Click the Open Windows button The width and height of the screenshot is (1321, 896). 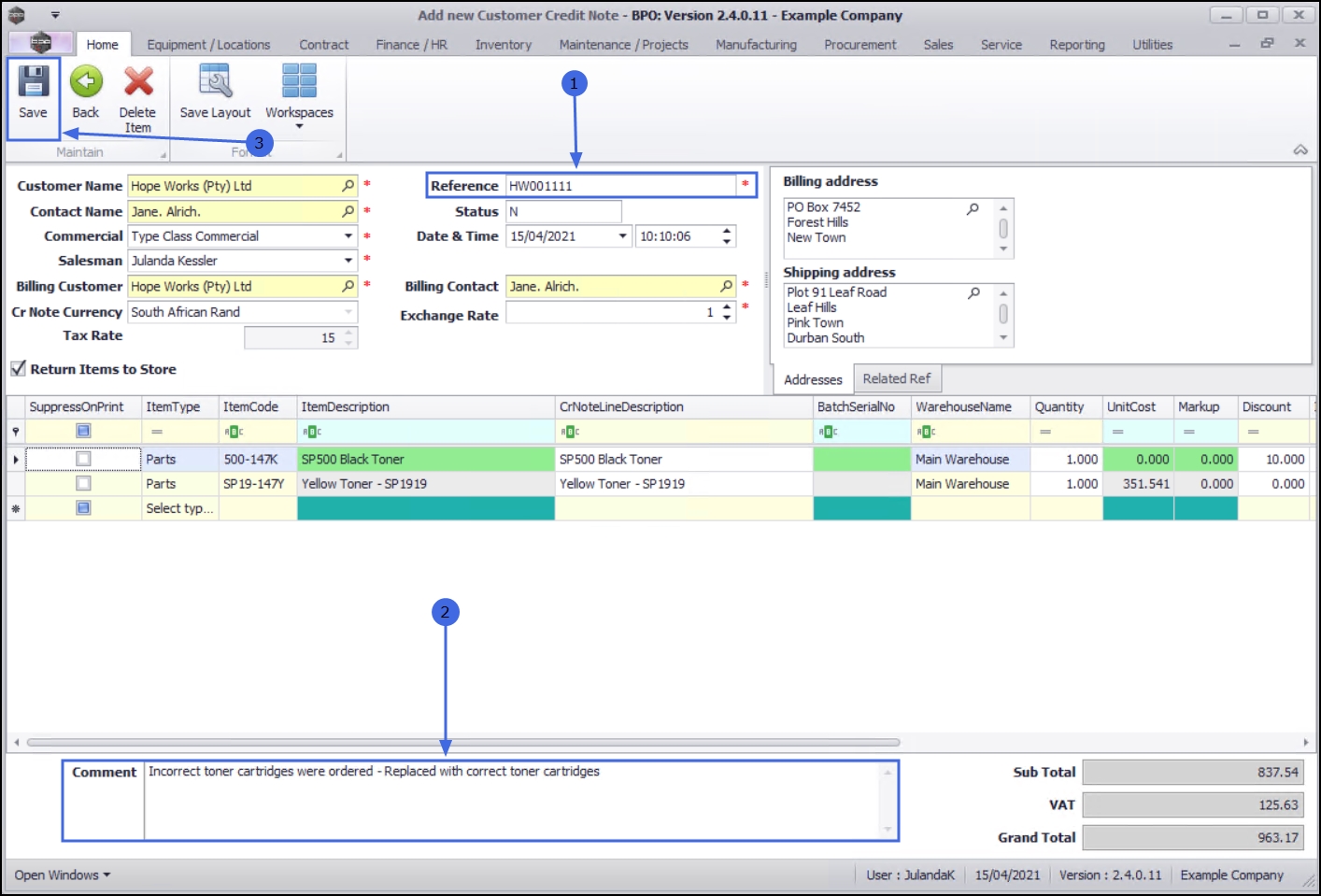62,875
